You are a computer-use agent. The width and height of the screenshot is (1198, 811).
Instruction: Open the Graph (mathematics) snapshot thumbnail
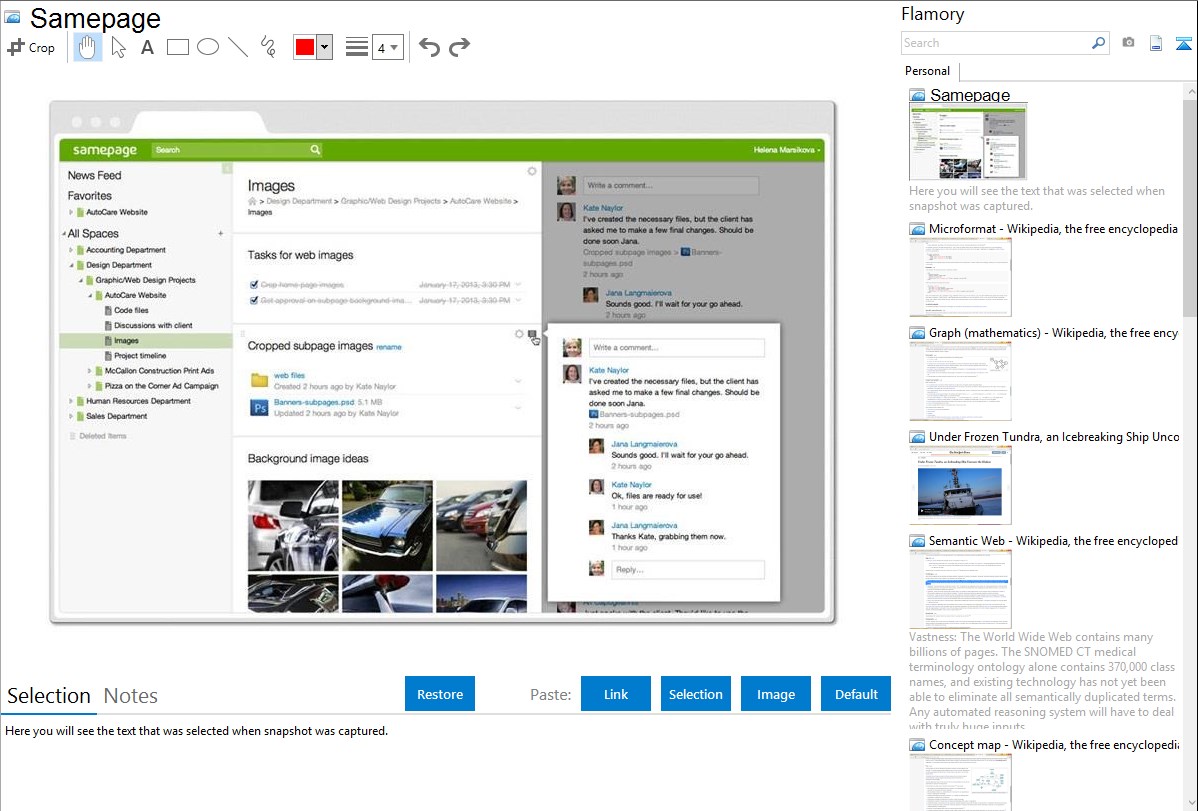pyautogui.click(x=960, y=381)
